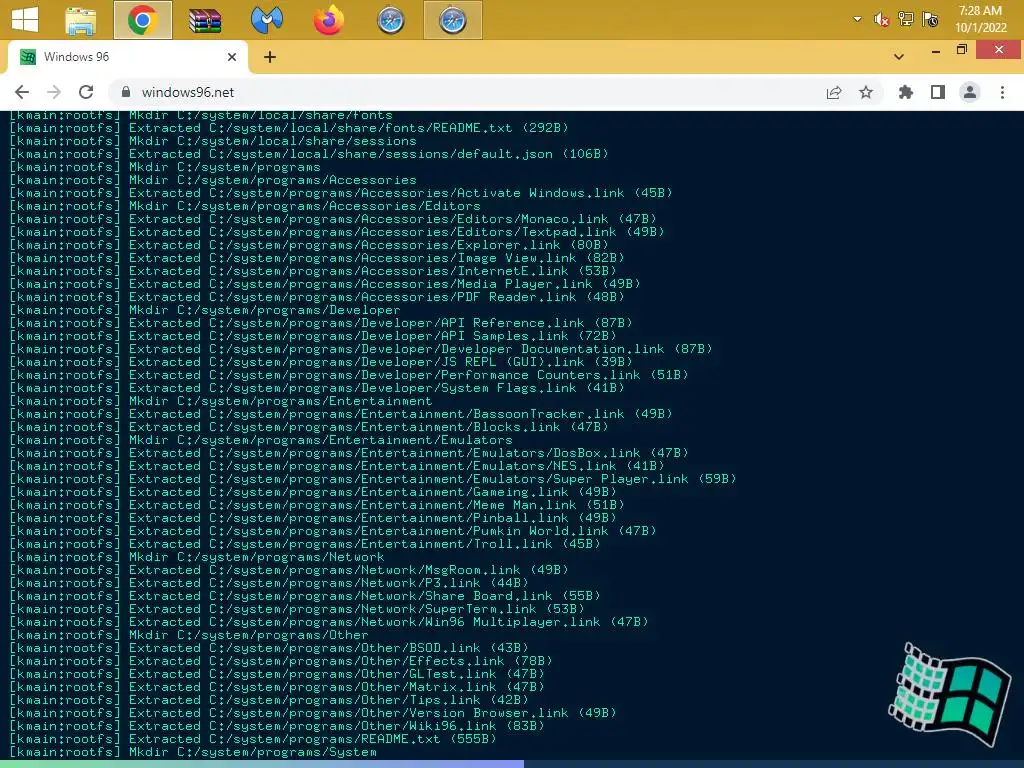Click the muted volume tray icon
This screenshot has width=1024, height=768.
[x=881, y=20]
